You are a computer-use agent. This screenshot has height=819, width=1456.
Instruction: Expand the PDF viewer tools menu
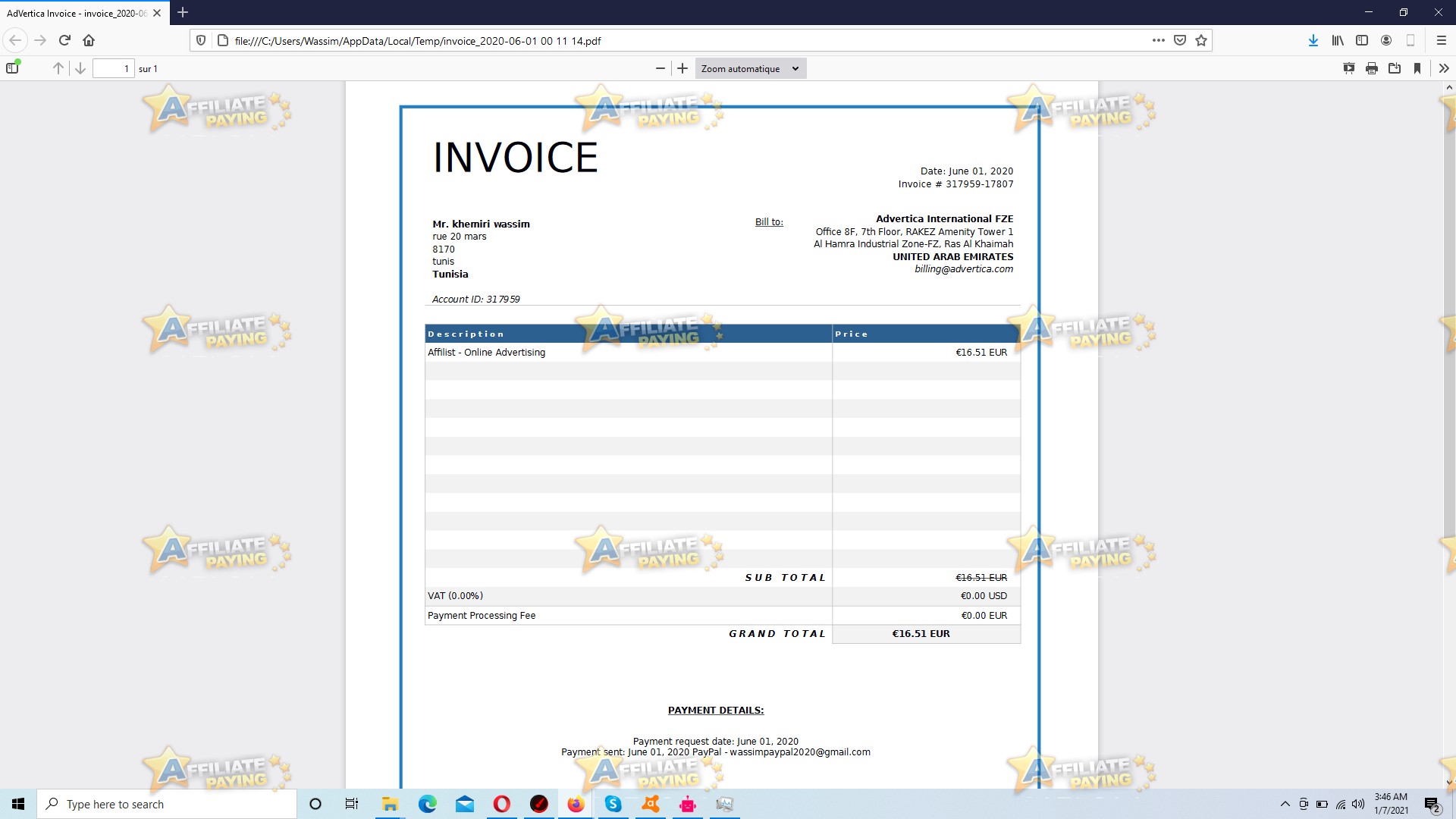click(x=1444, y=68)
